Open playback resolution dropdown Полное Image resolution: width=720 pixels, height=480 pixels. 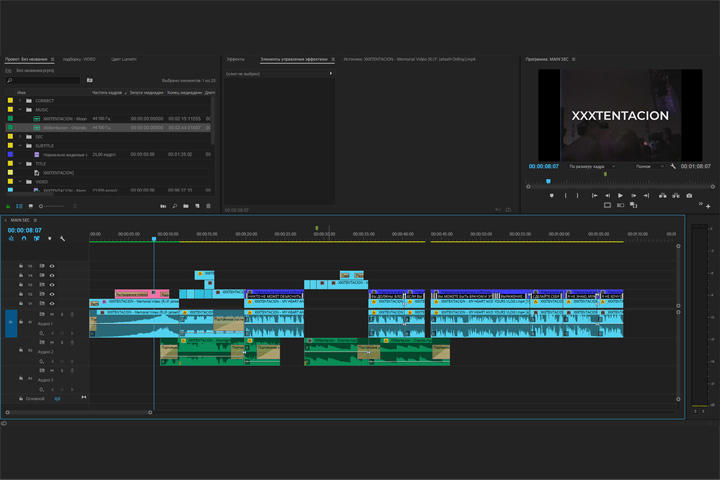(x=650, y=166)
